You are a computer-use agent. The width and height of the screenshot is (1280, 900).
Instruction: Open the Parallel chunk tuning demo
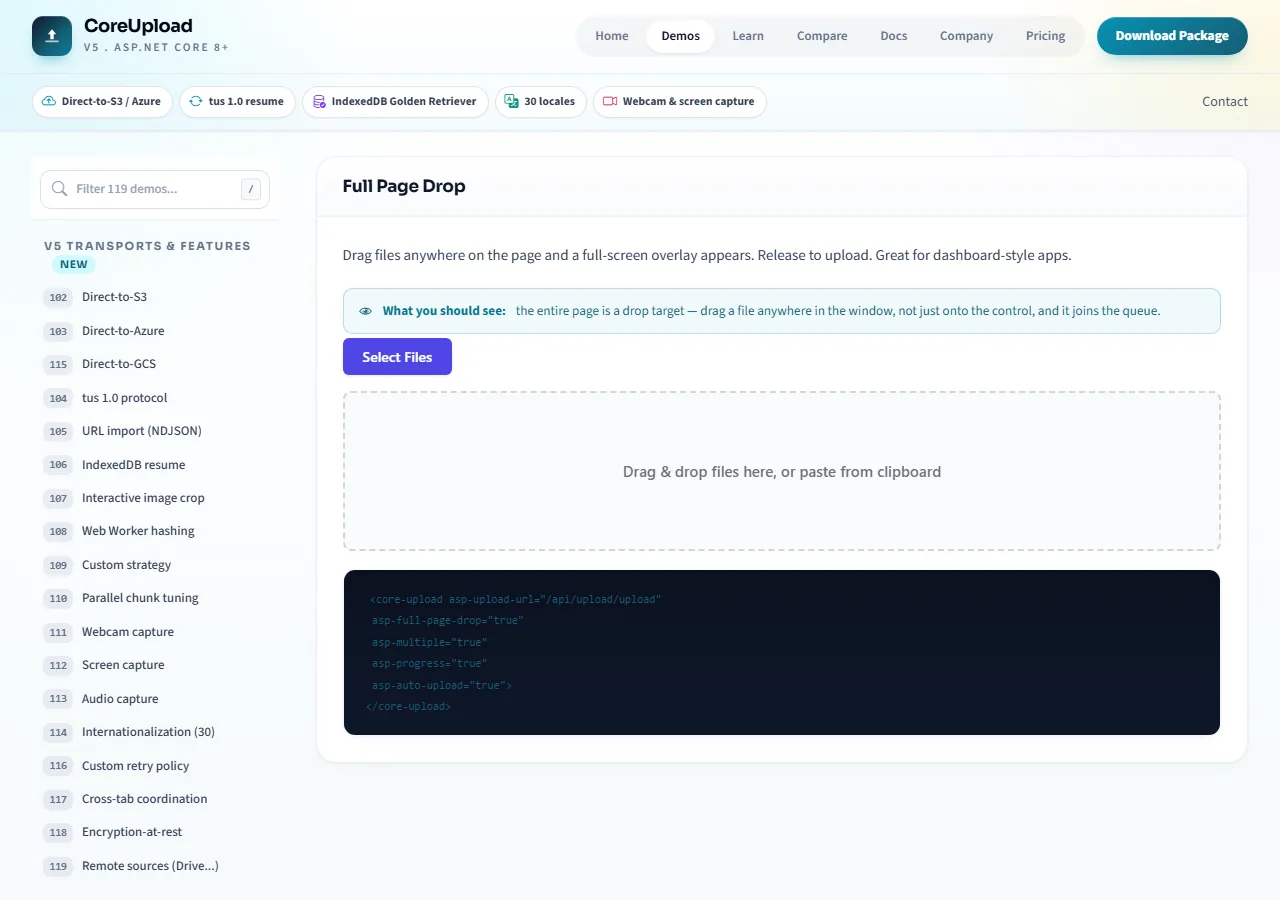[x=155, y=598]
